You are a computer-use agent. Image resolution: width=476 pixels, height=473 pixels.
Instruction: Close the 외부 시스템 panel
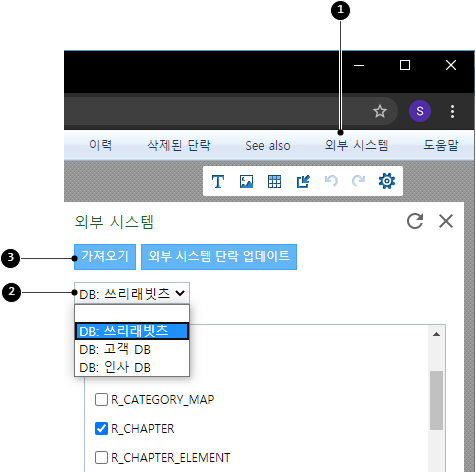point(446,221)
